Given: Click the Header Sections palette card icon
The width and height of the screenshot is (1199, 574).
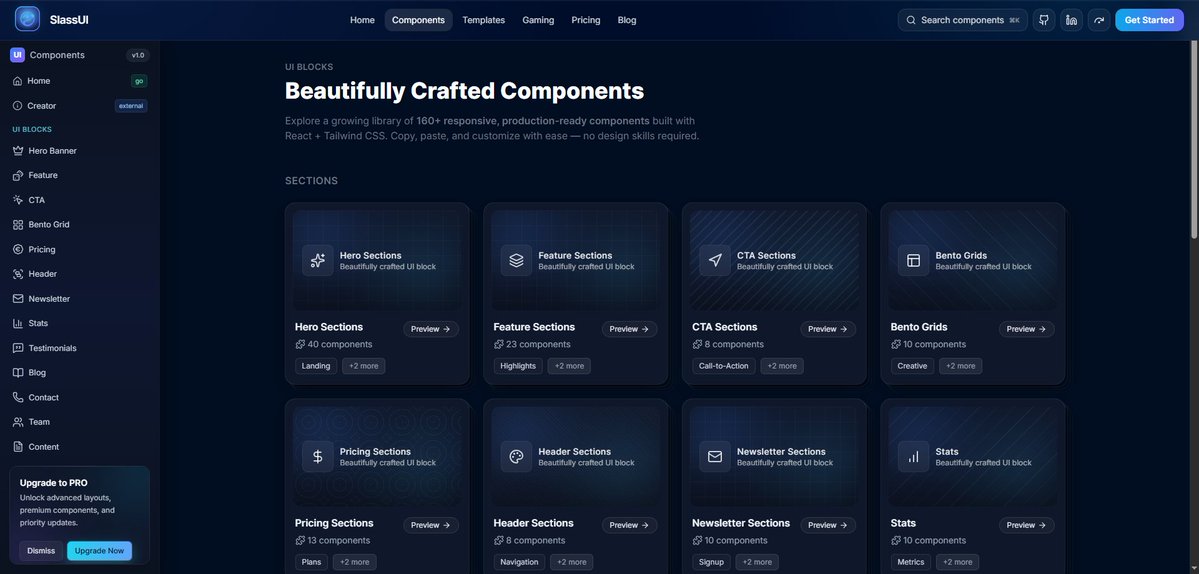Looking at the screenshot, I should tap(516, 456).
